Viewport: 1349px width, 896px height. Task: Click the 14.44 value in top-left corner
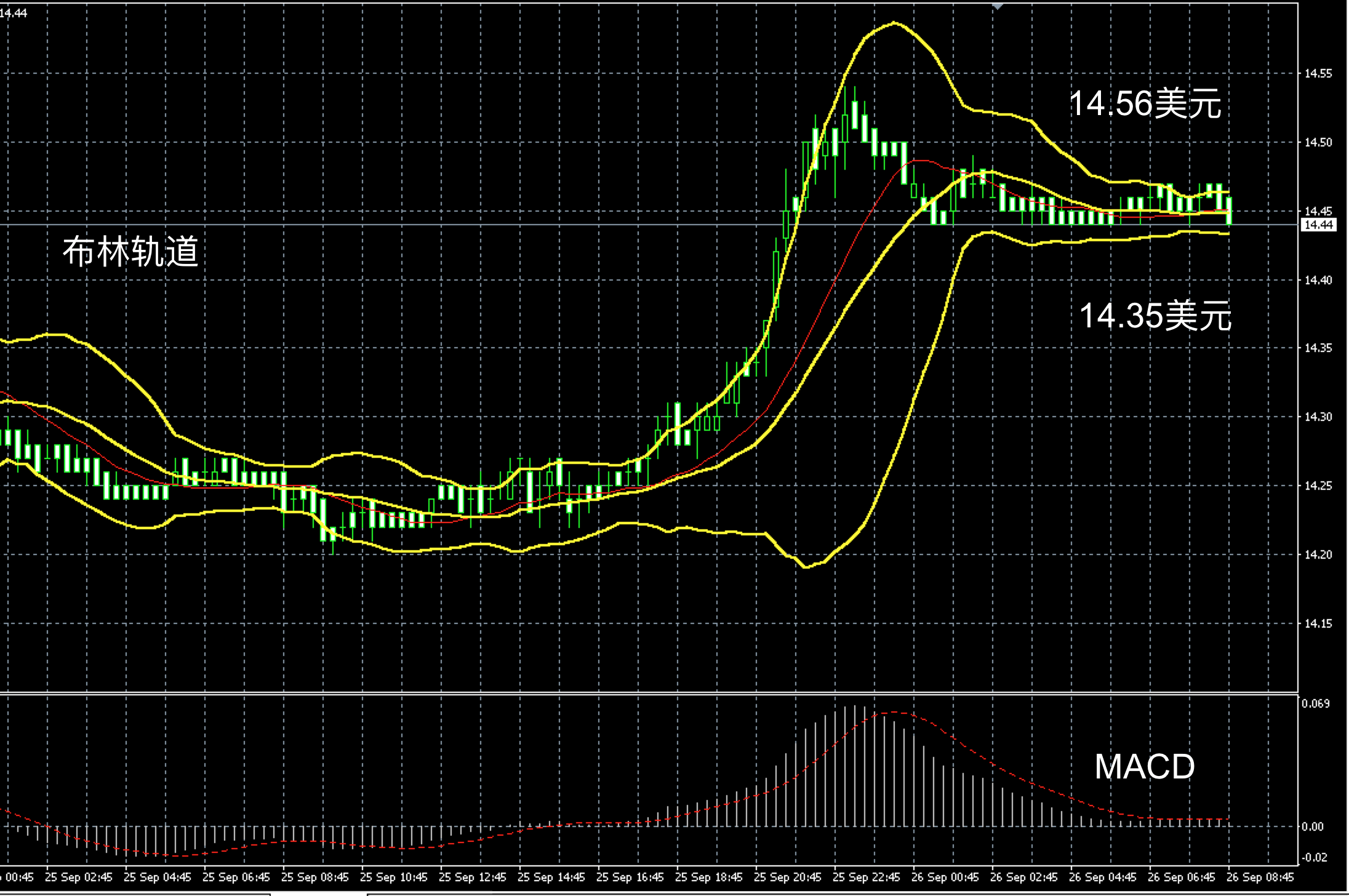pyautogui.click(x=14, y=13)
